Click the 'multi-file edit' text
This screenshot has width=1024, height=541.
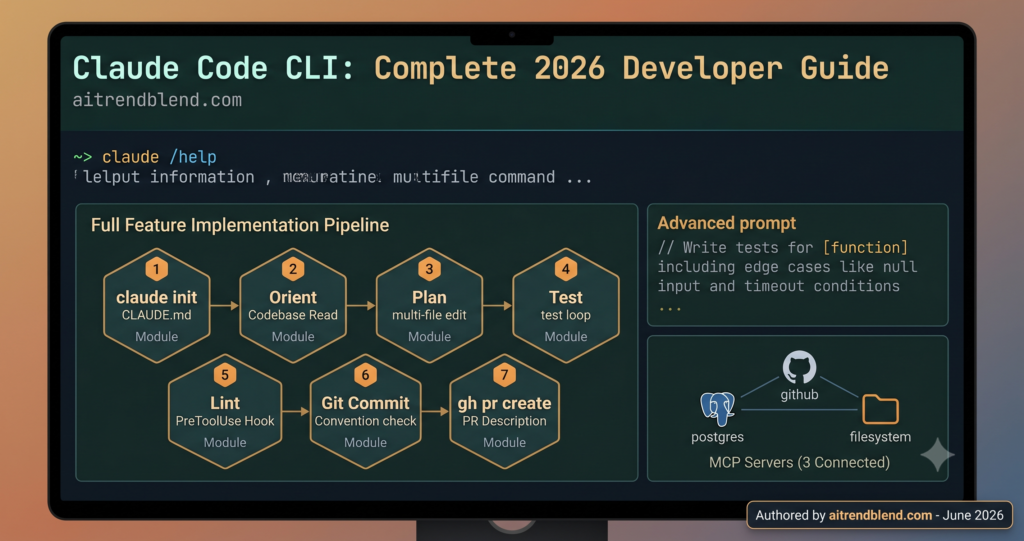click(x=429, y=315)
